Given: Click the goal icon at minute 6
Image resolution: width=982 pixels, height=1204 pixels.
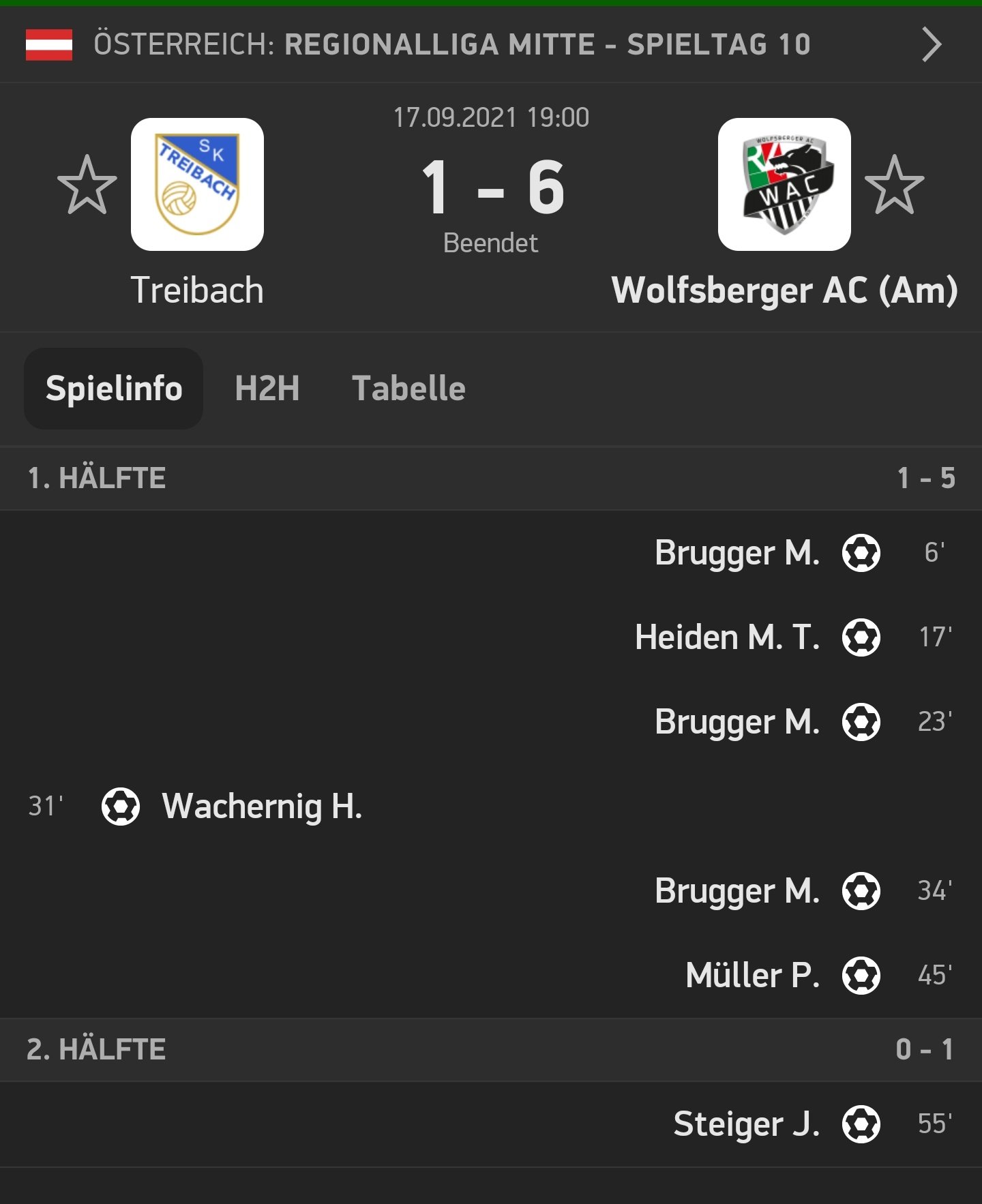Looking at the screenshot, I should 861,552.
